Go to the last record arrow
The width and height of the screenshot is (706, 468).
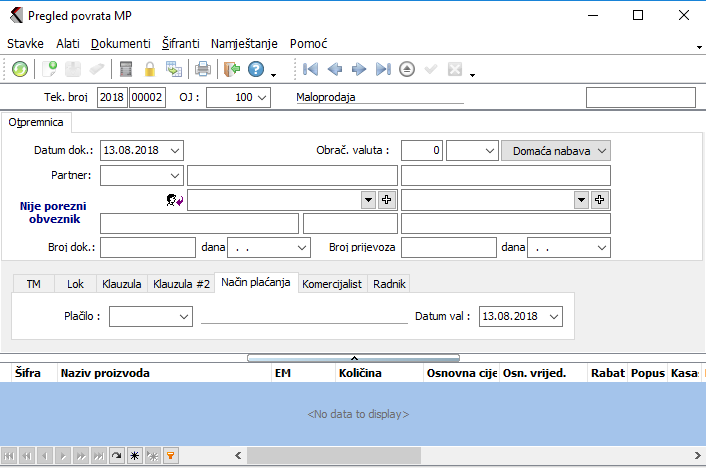[383, 69]
